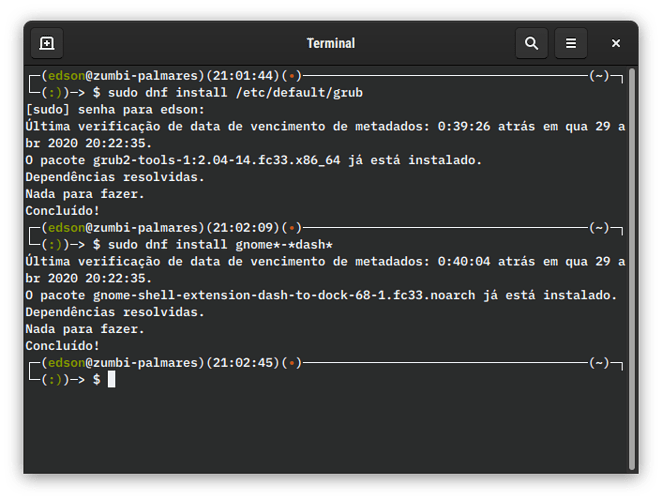Click the 21:01:44 timestamp in prompt
This screenshot has width=662, height=500.
pos(243,76)
